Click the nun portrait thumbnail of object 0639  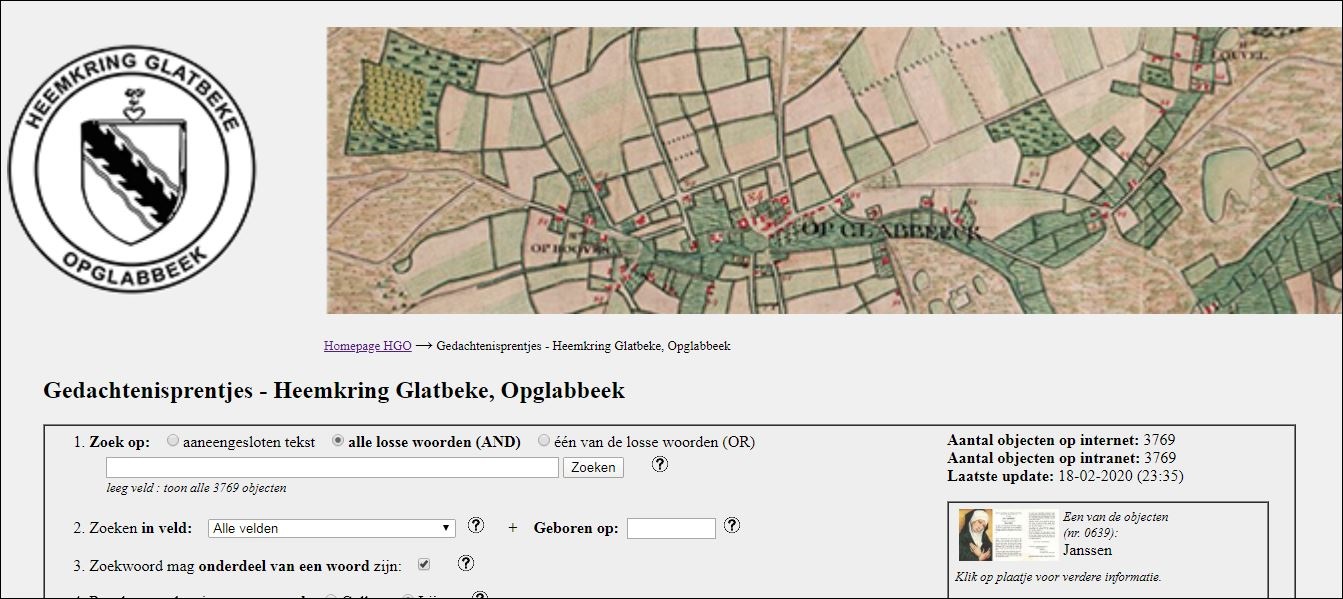pos(975,535)
